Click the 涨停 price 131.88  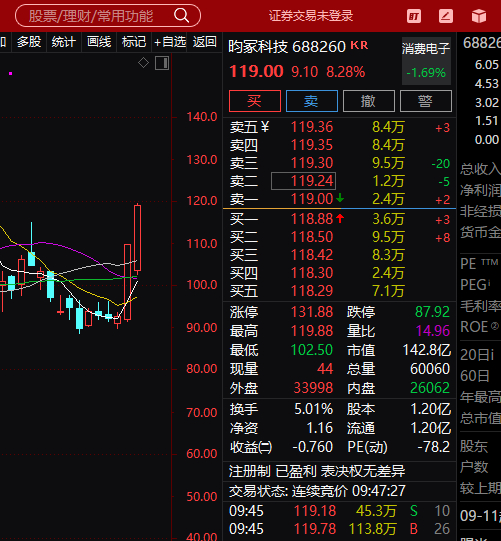coord(312,312)
